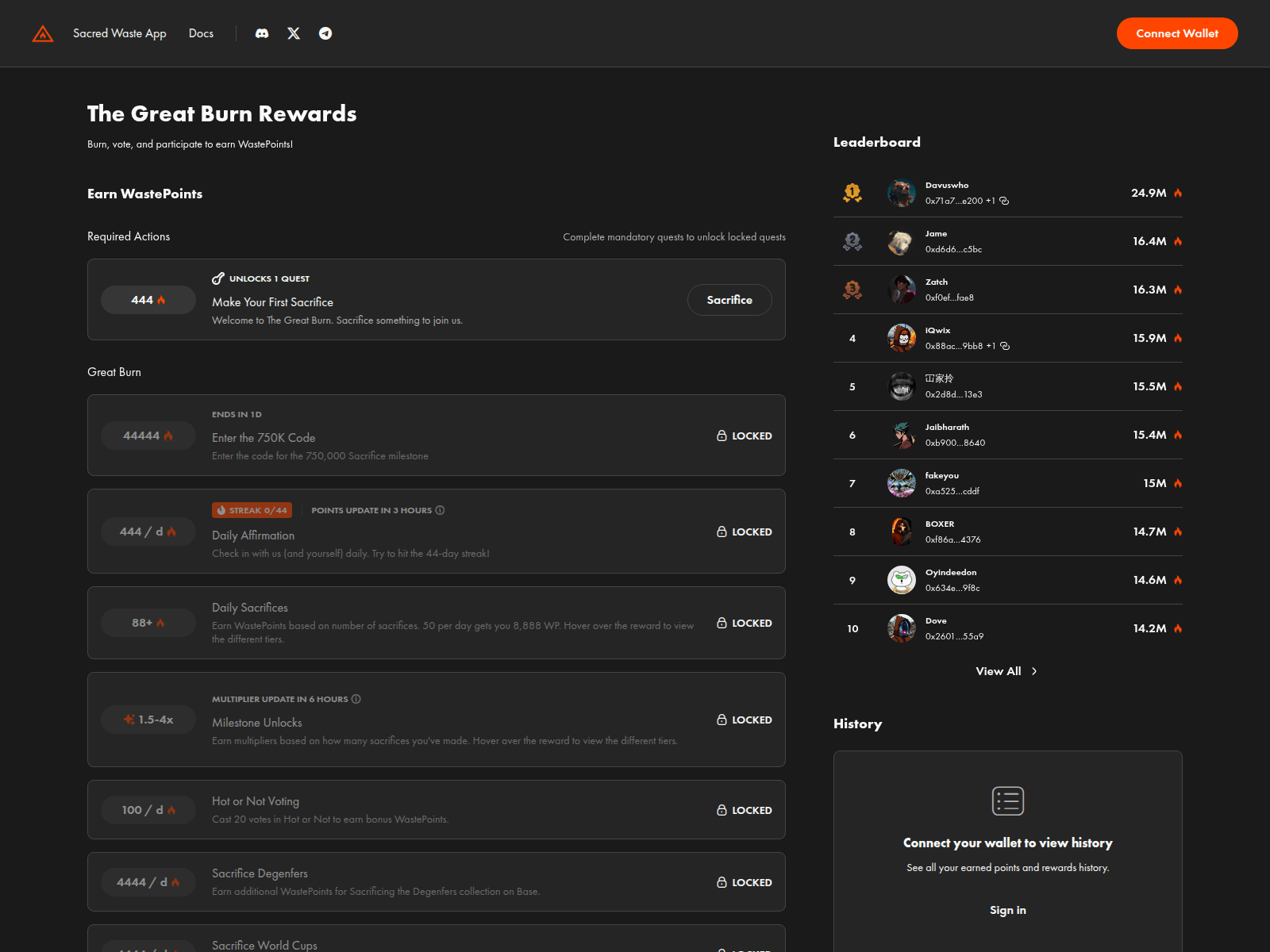Click the 444 / d reward badge
1270x952 pixels.
pos(148,532)
